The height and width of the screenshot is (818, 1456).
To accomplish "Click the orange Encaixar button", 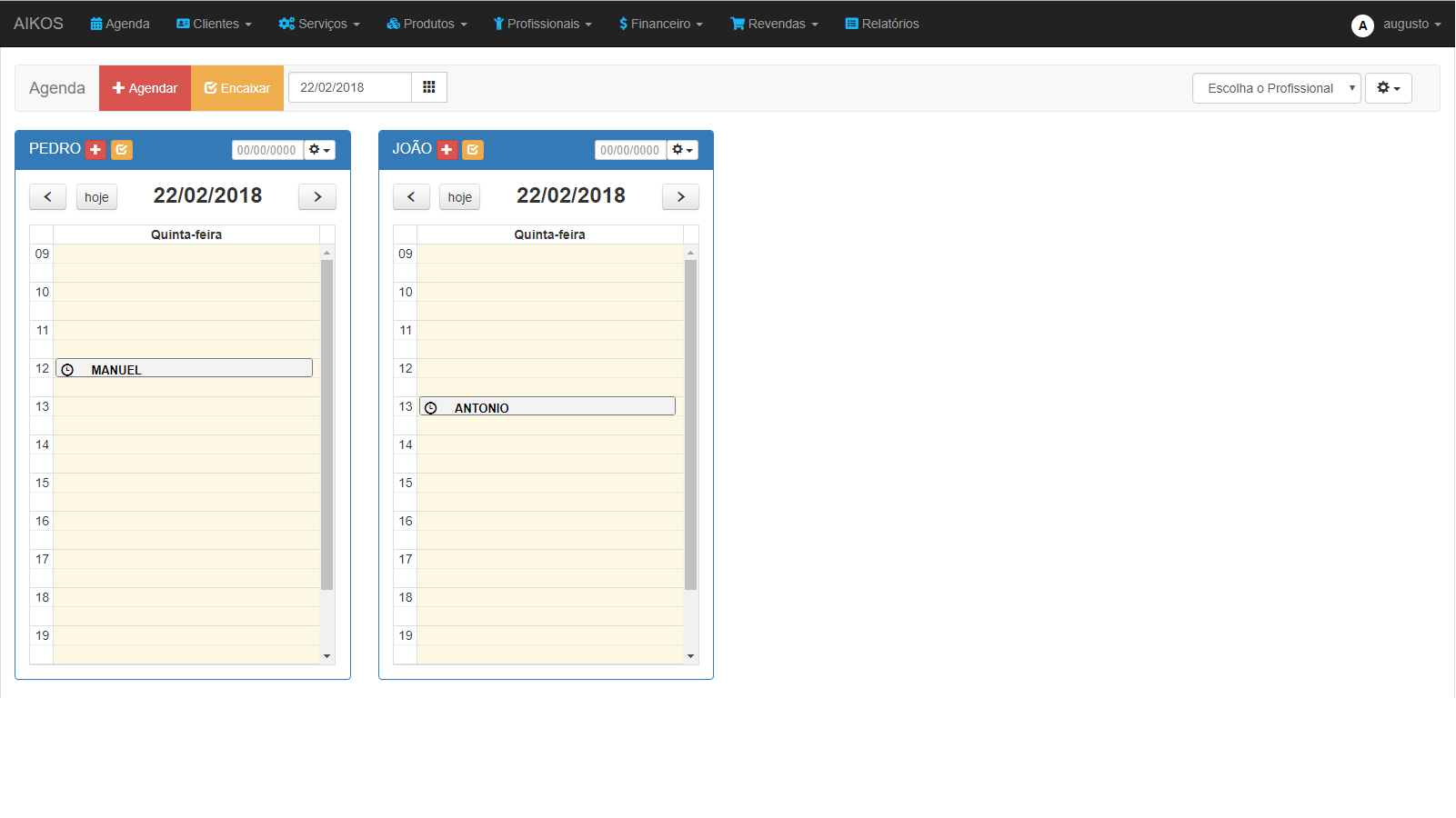I will pos(237,88).
